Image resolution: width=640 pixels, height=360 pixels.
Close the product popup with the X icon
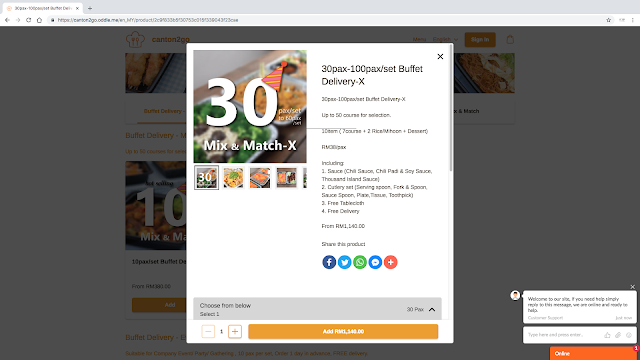440,57
